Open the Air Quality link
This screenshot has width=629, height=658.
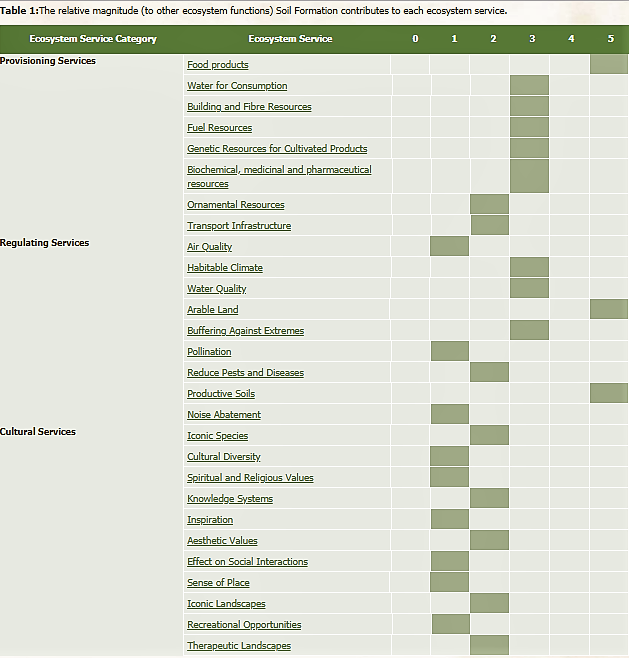[209, 247]
